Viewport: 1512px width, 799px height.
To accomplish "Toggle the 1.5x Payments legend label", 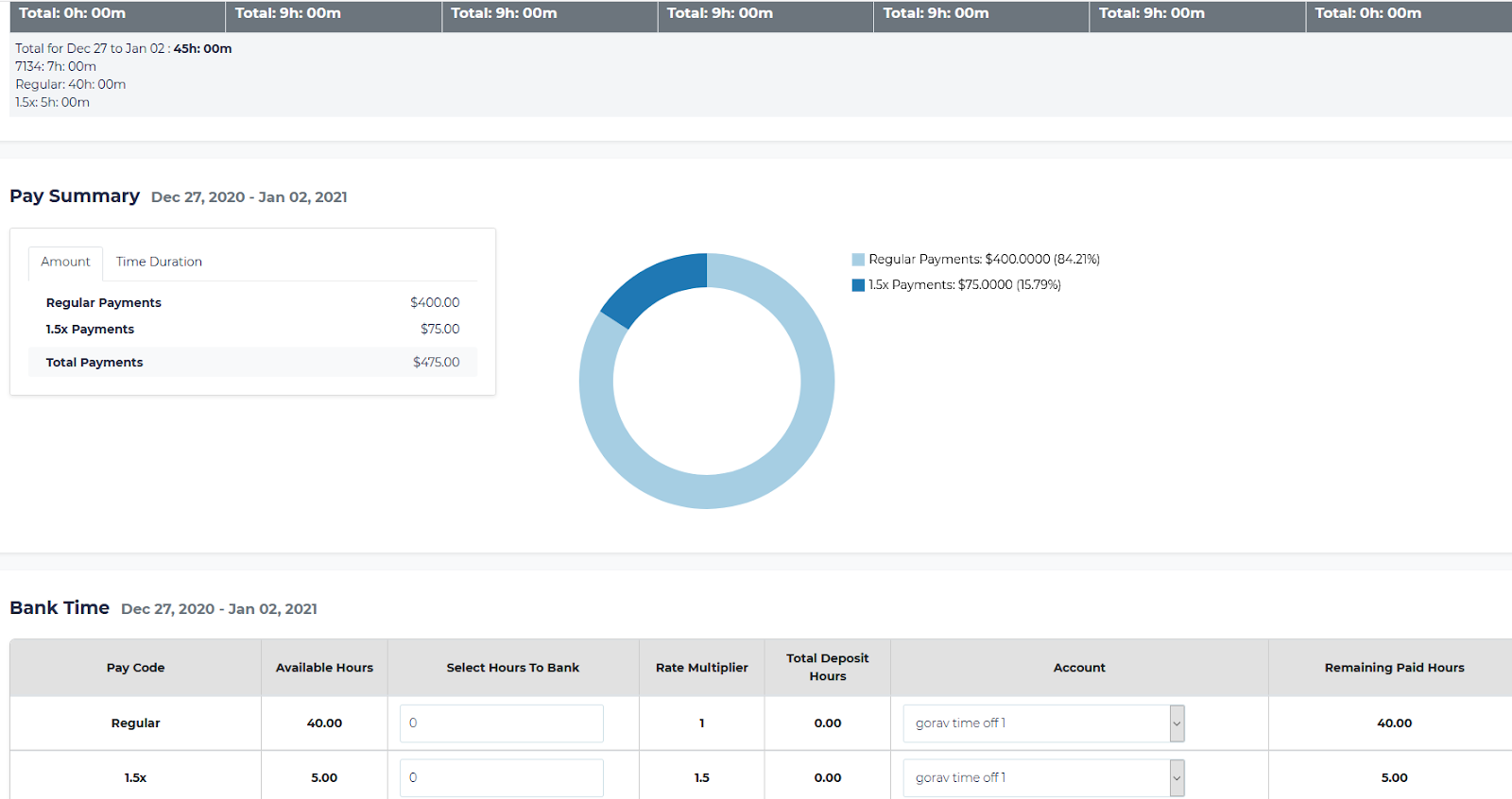I will 964,285.
